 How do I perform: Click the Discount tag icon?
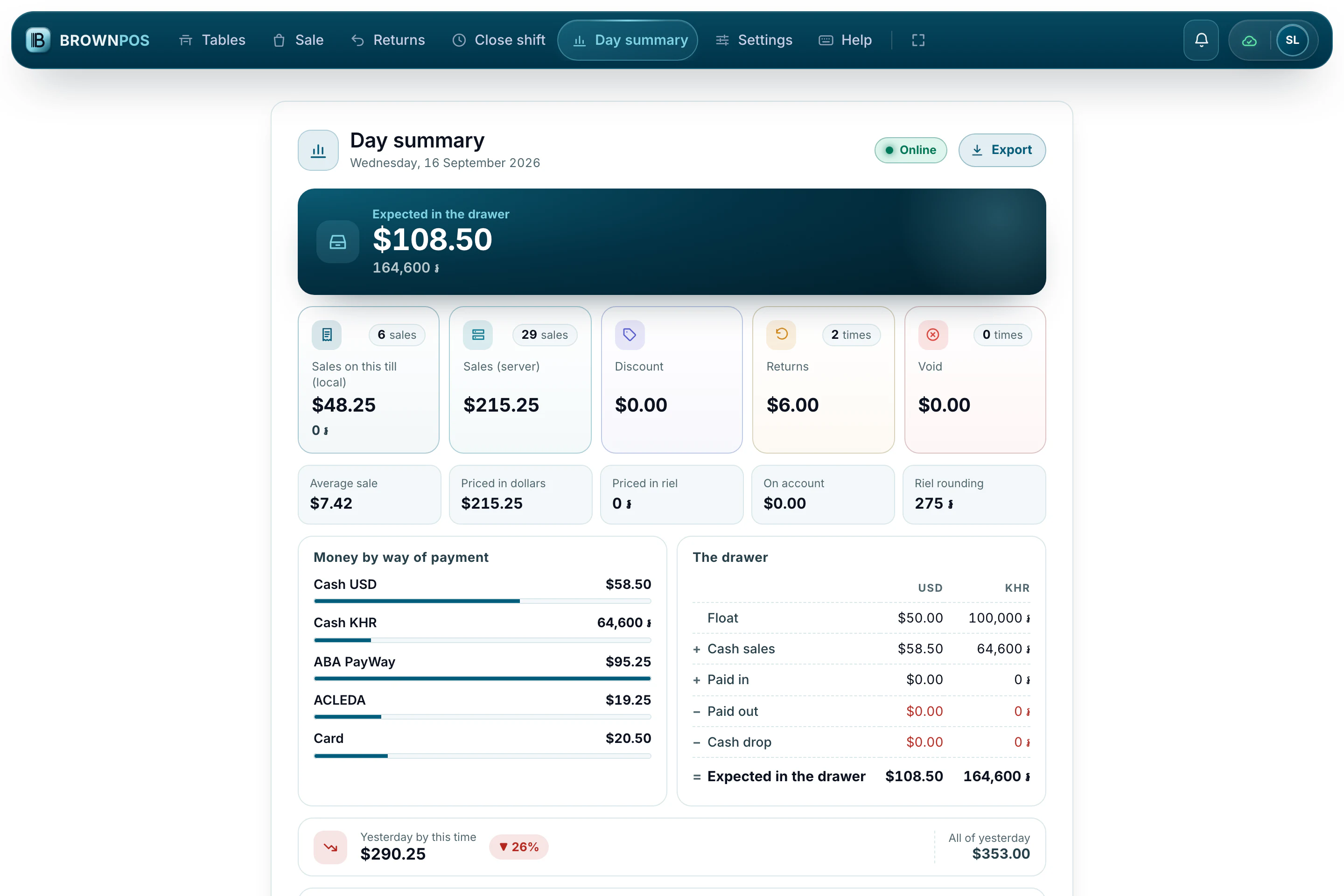tap(630, 334)
